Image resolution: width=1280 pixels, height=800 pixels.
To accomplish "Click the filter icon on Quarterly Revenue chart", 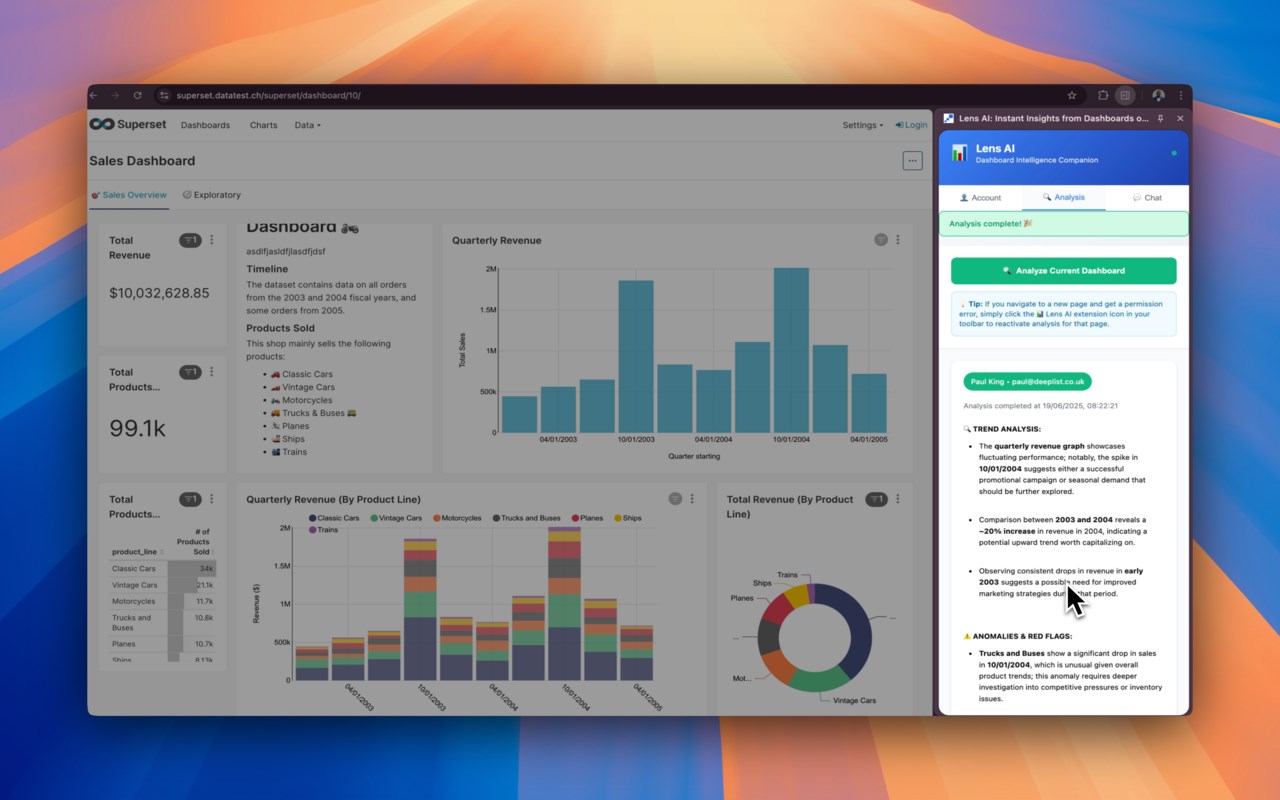I will tap(881, 240).
